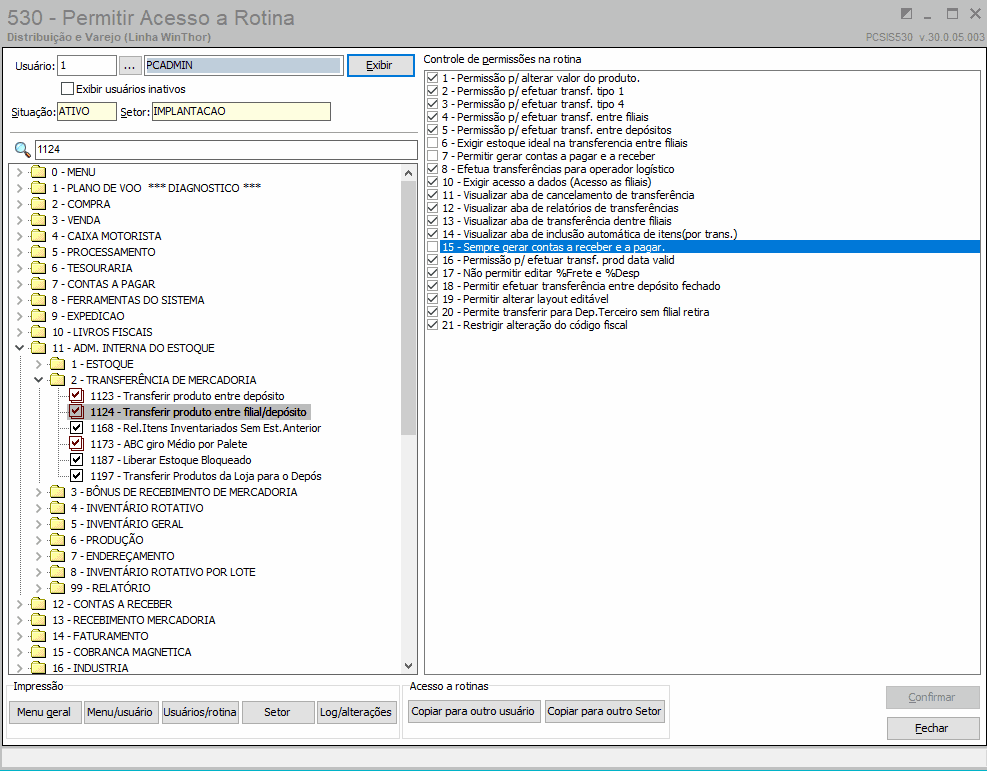Expand the 0 - MENU node

pyautogui.click(x=20, y=172)
